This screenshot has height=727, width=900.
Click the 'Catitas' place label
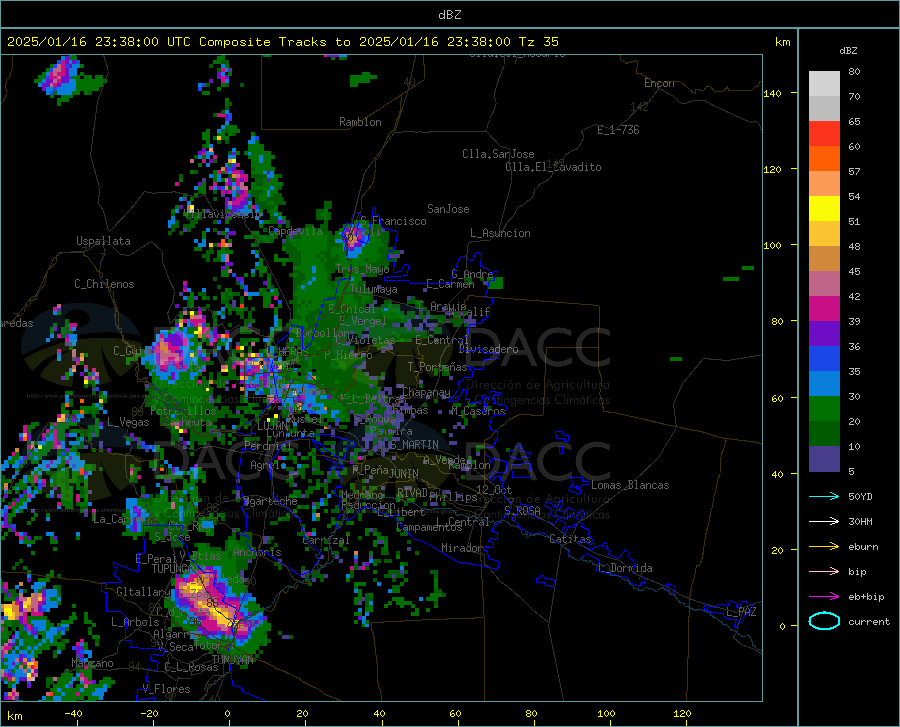570,539
